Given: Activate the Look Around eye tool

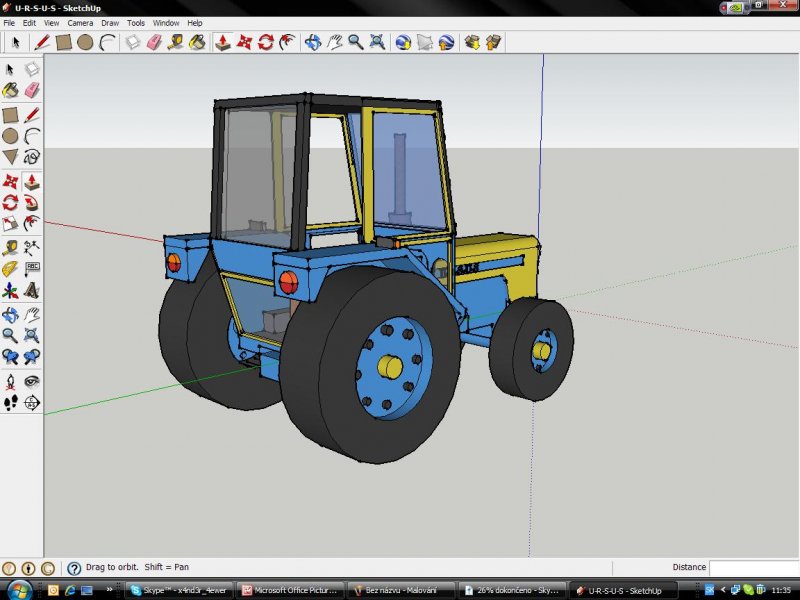Looking at the screenshot, I should [x=32, y=381].
